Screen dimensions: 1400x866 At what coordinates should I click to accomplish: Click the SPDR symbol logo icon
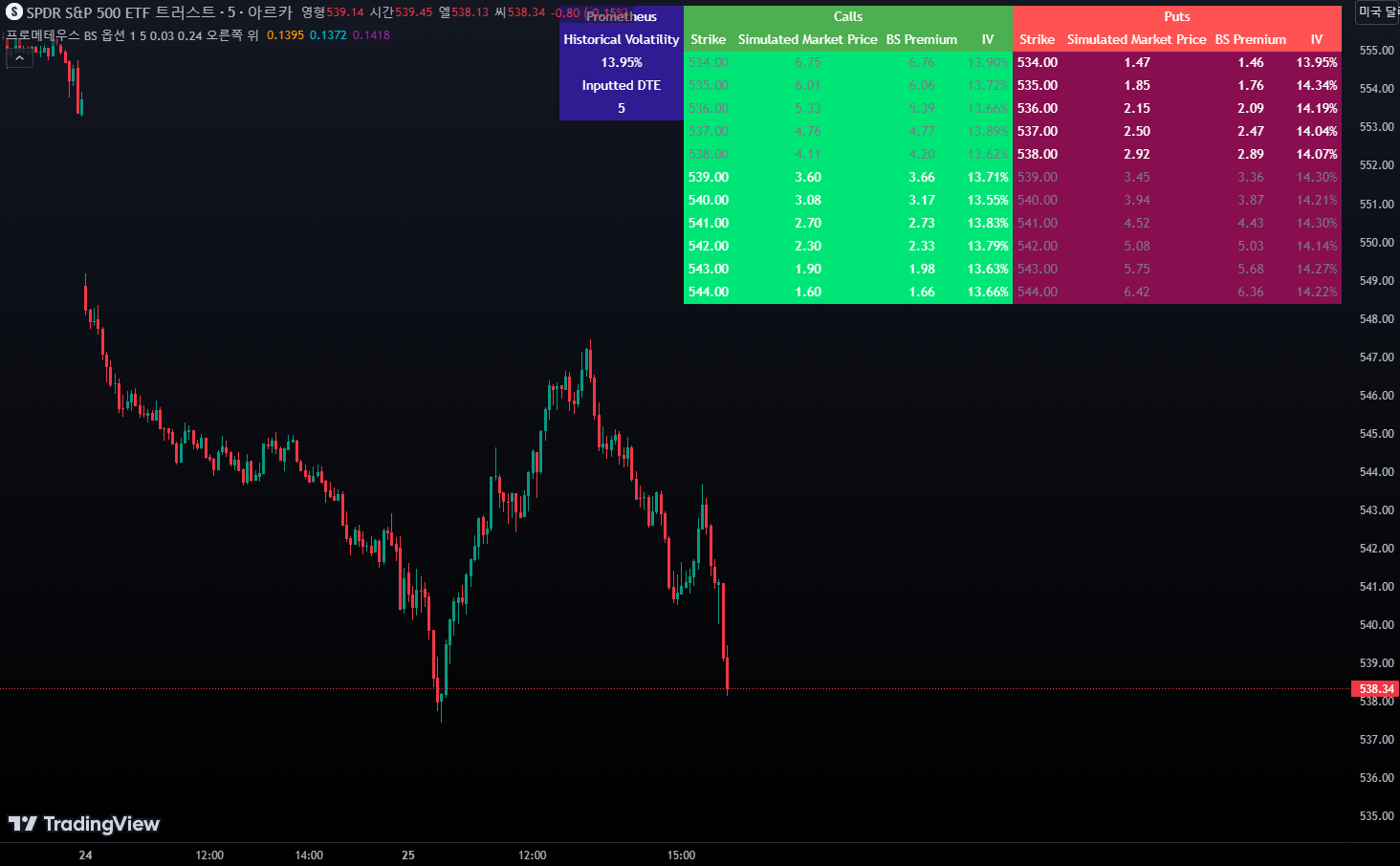click(14, 12)
